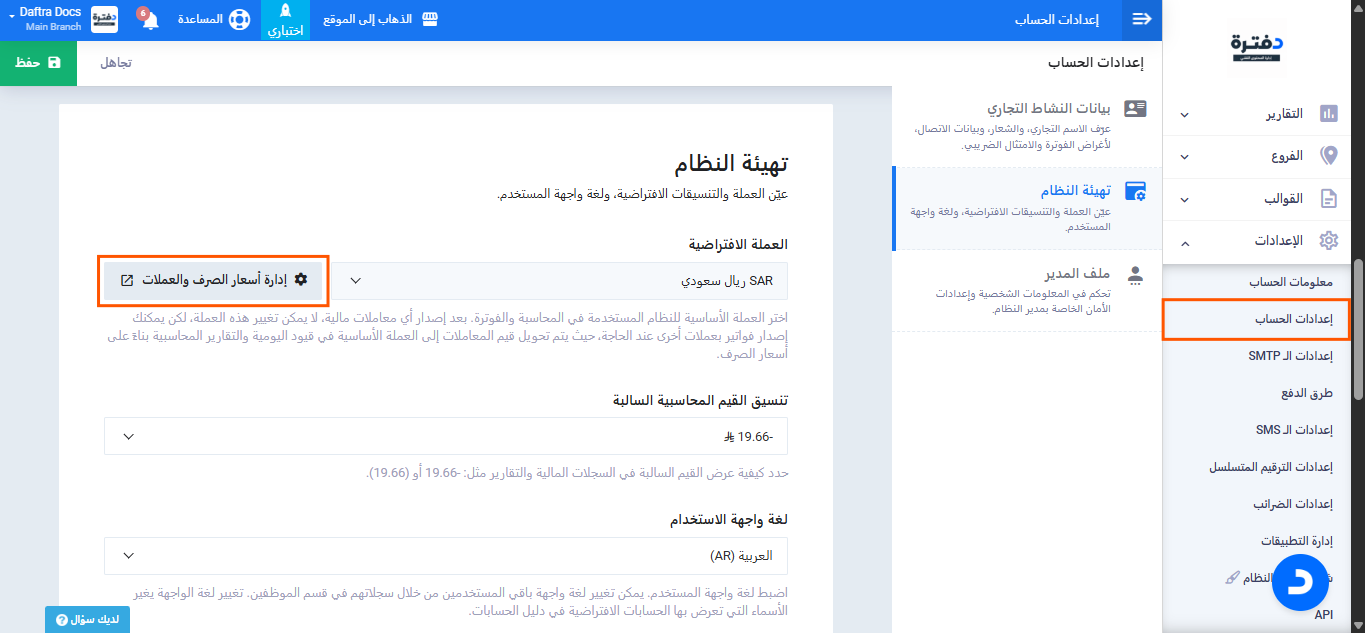Open the interface language dropdown

point(445,555)
